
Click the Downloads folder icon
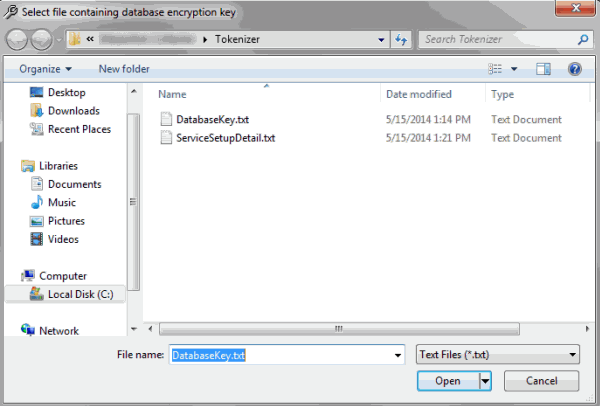point(37,111)
